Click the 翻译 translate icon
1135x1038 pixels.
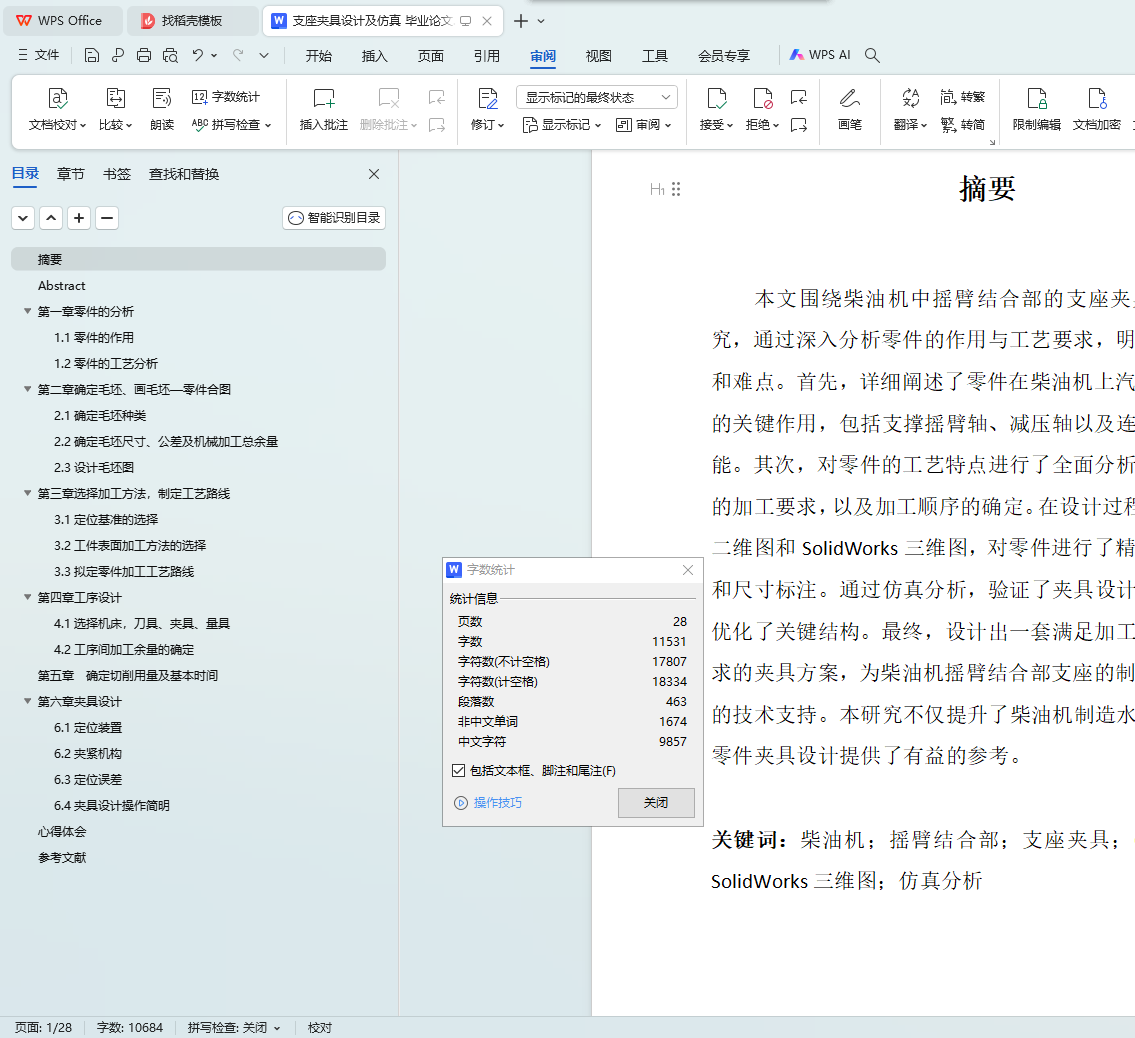pyautogui.click(x=910, y=109)
